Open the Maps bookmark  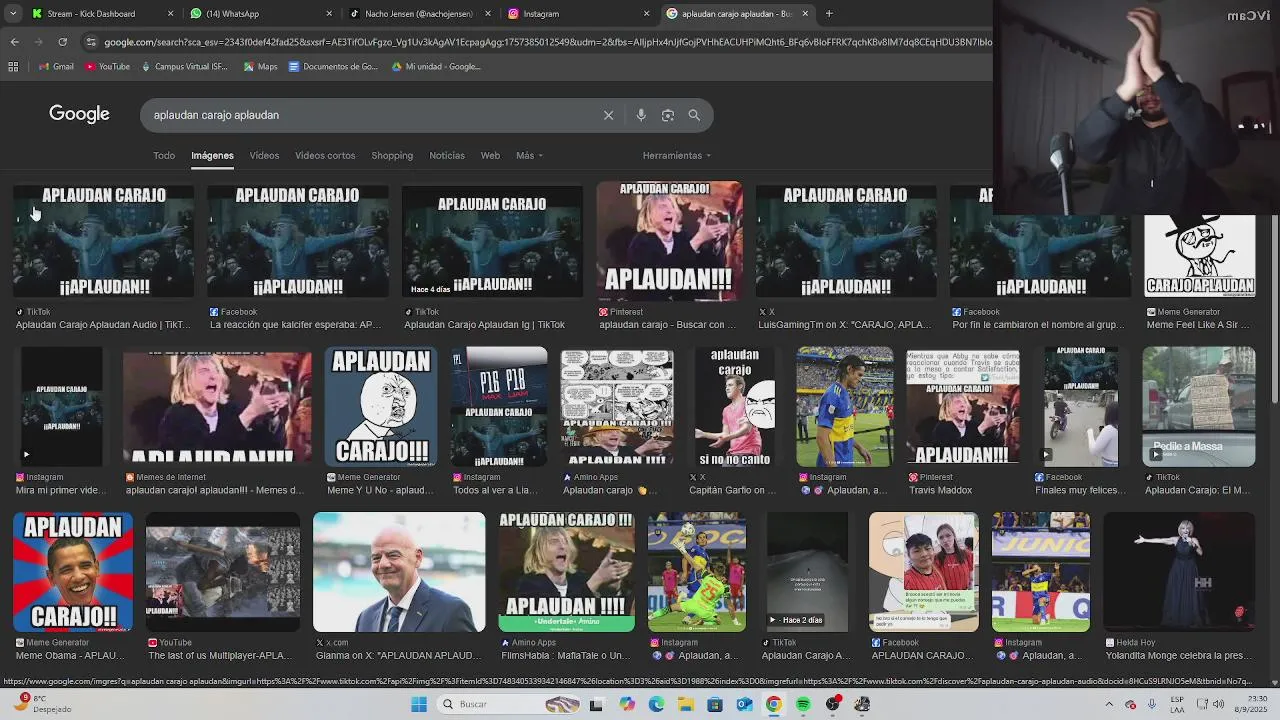coord(260,67)
